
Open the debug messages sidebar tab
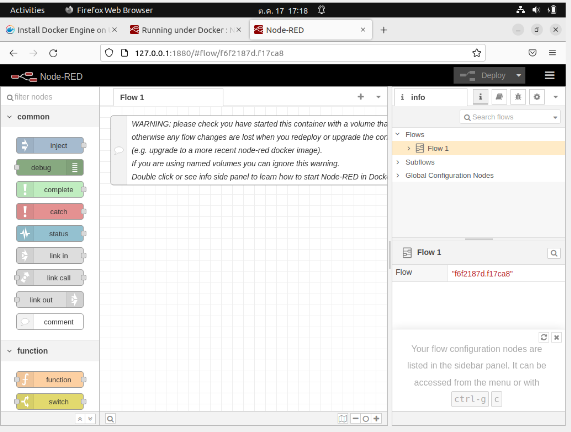point(518,97)
